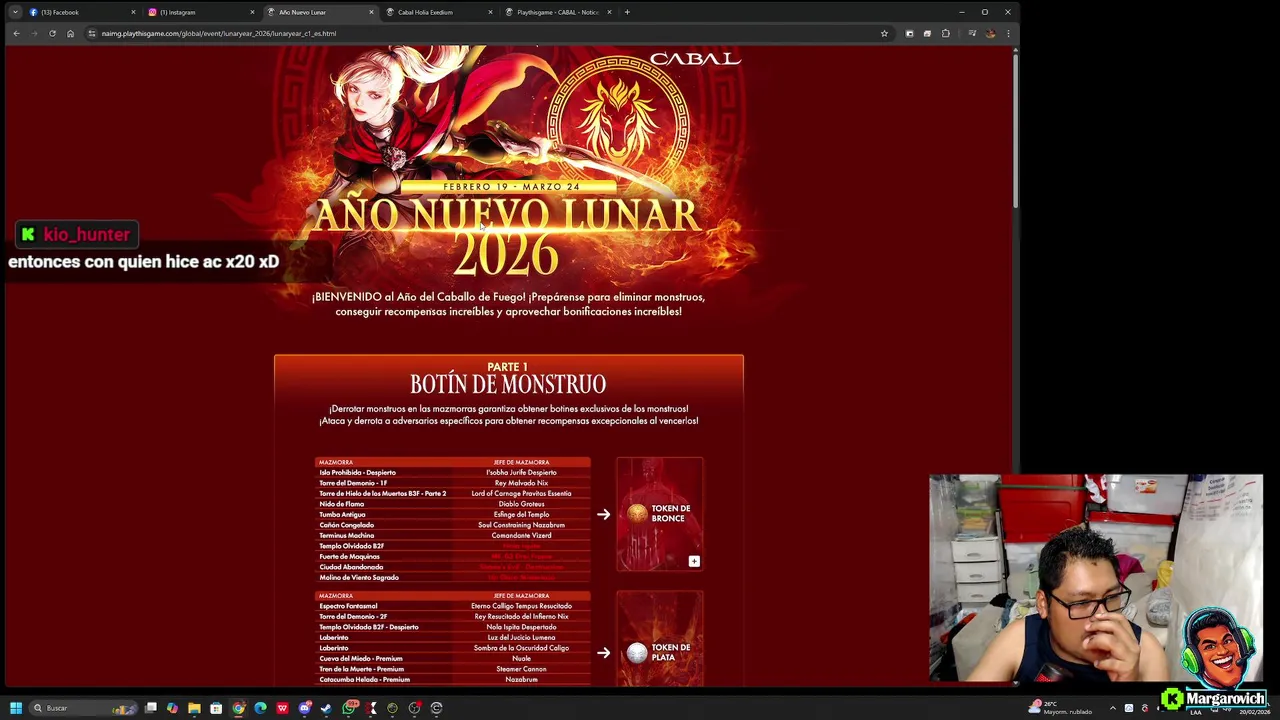Open Task View from taskbar

pos(150,708)
